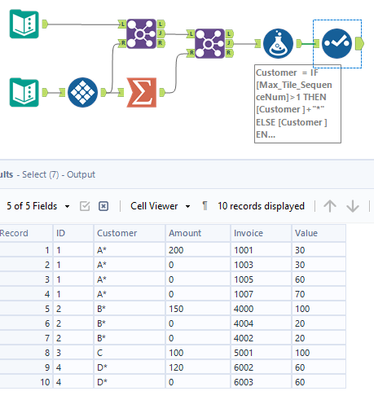
Task: Click the select all fields checkmark icon
Action: (x=85, y=206)
